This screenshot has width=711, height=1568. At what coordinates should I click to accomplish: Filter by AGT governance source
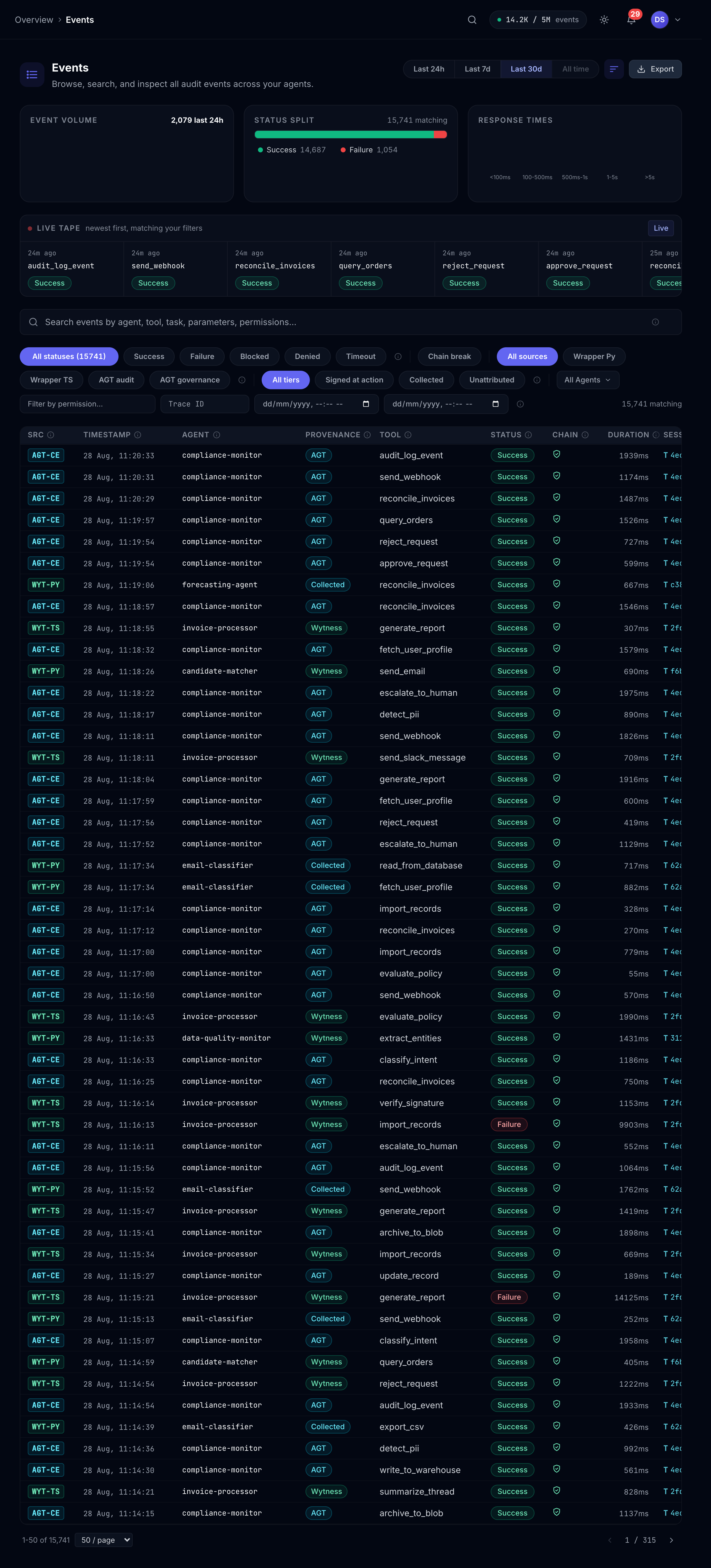click(189, 380)
